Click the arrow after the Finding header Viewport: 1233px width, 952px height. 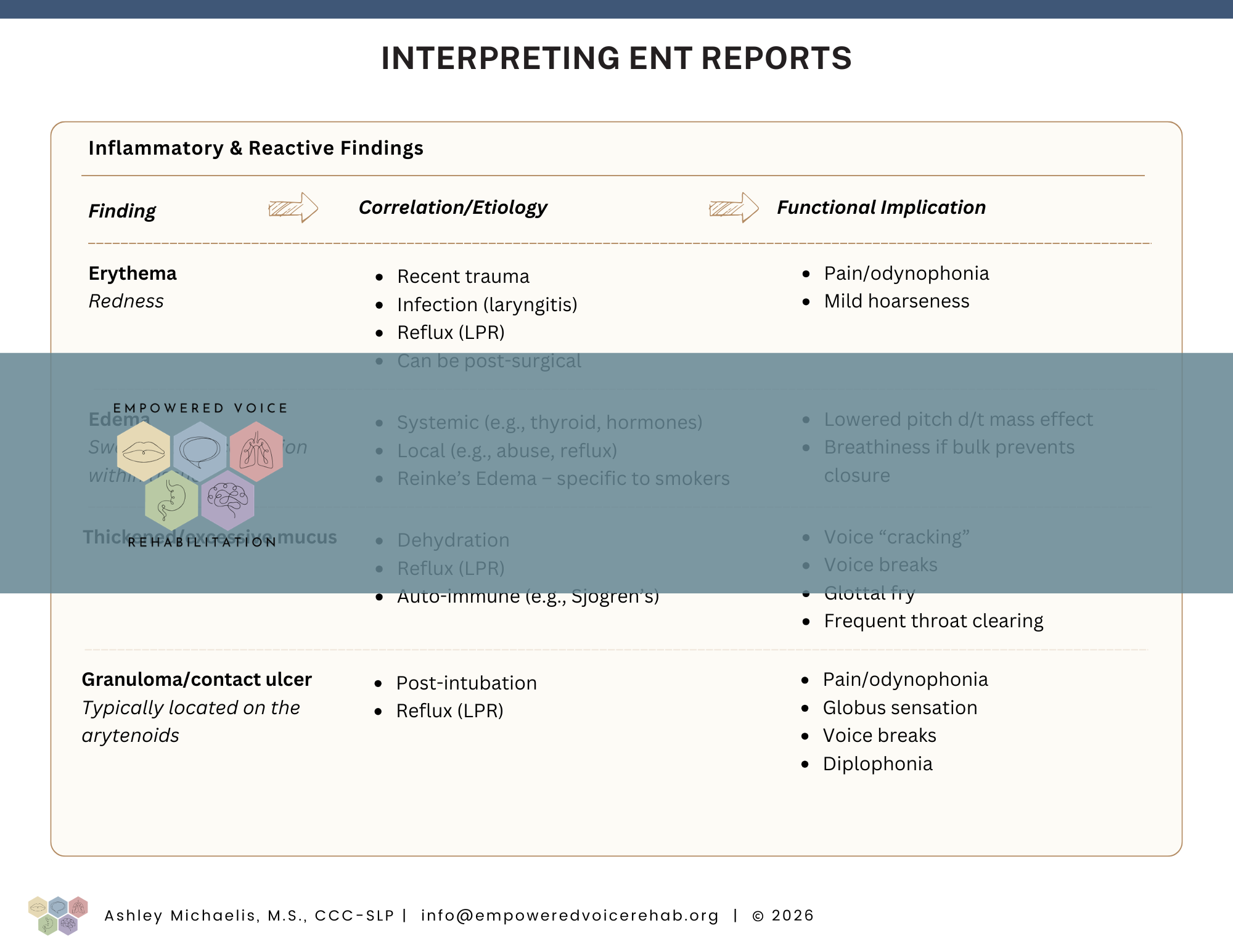[293, 208]
